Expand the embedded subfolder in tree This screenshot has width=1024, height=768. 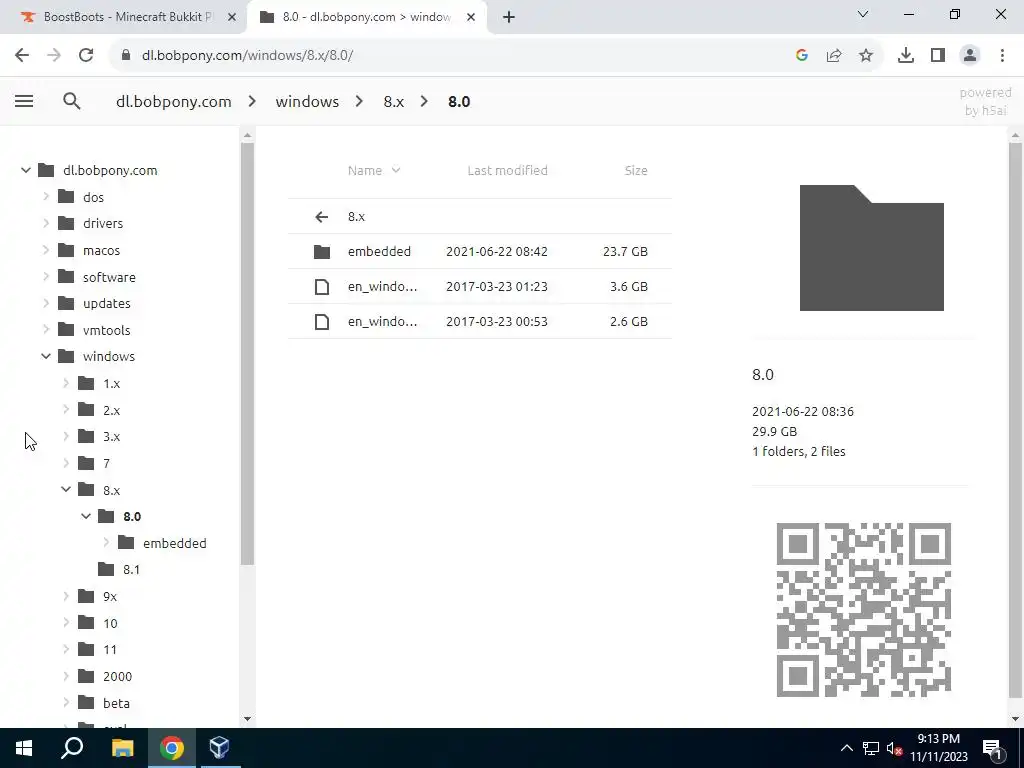coord(106,543)
